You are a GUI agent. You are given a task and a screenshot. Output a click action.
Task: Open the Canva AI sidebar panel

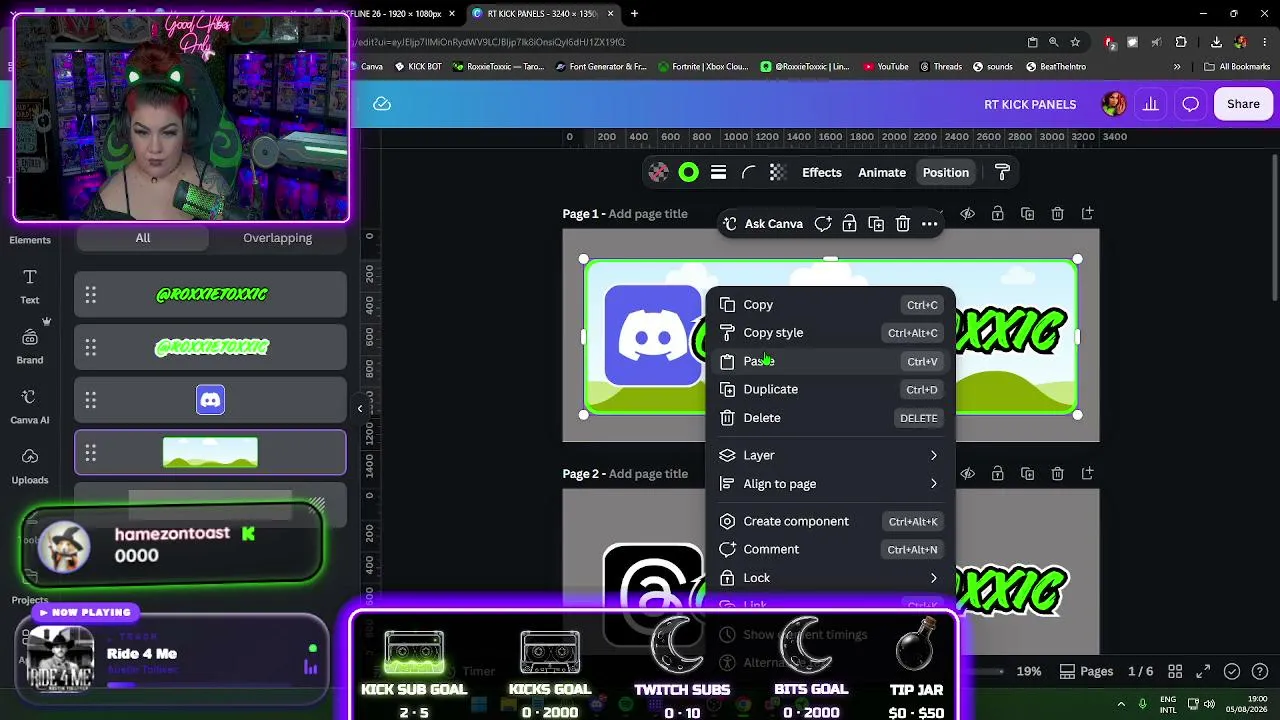(30, 406)
